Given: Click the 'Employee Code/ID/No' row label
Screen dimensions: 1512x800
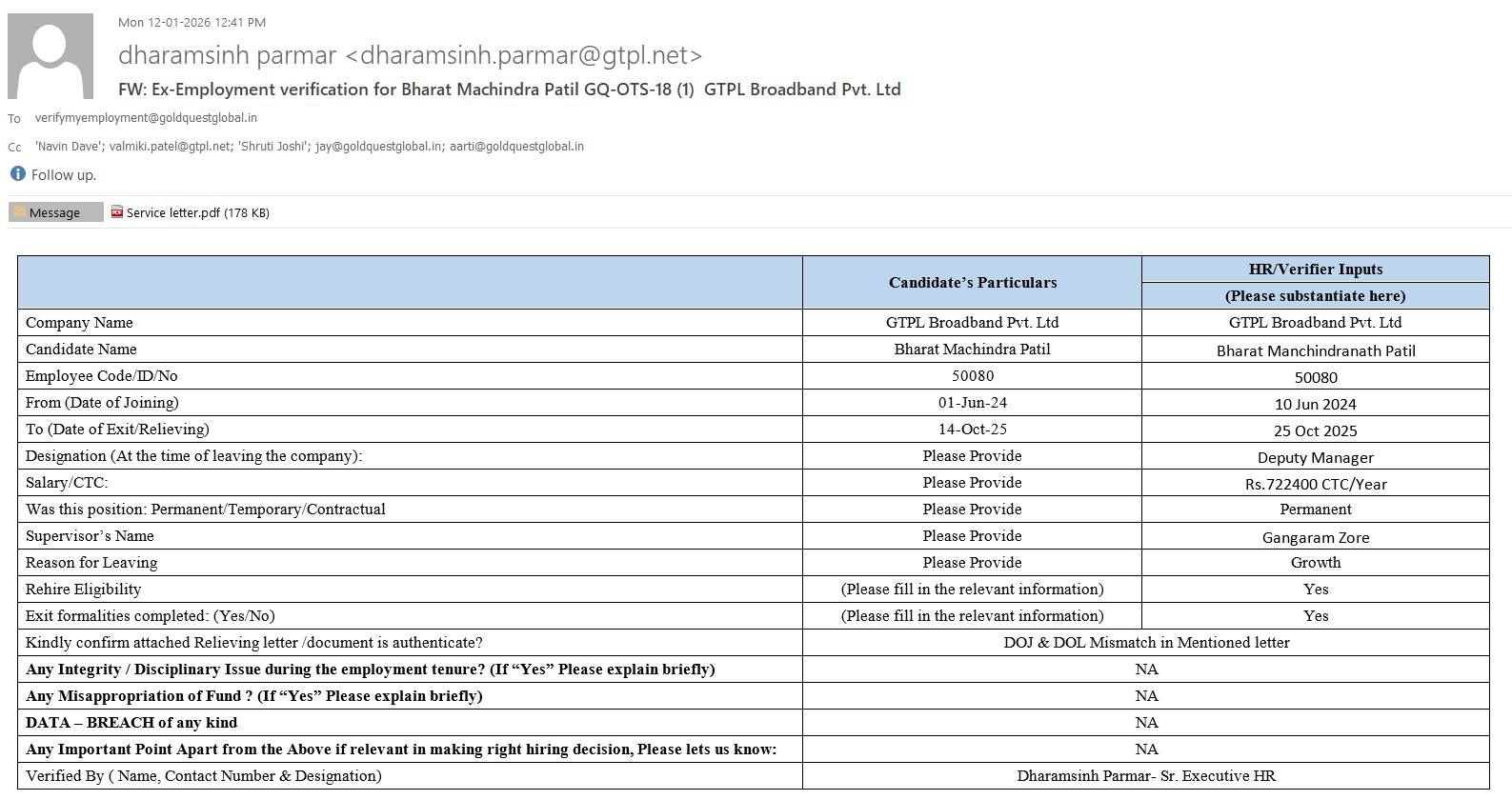Looking at the screenshot, I should coord(102,376).
